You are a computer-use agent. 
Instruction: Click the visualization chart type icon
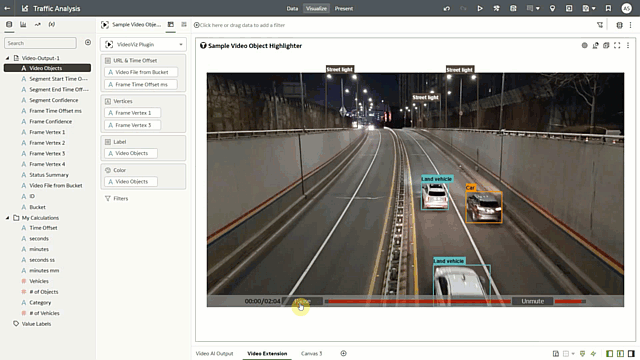point(596,45)
